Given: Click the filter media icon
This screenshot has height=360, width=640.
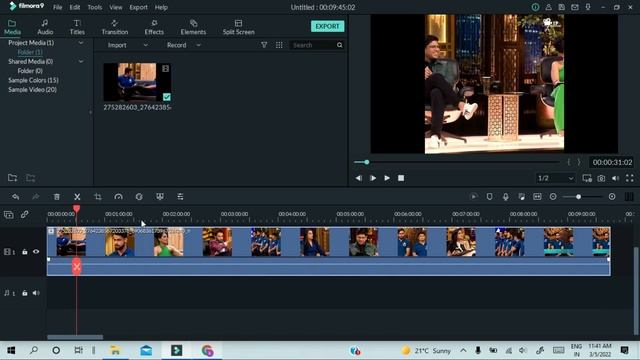Looking at the screenshot, I should pos(264,45).
